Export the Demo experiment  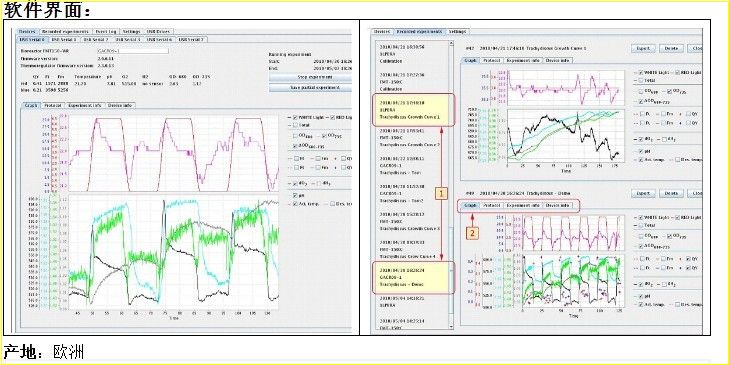643,193
